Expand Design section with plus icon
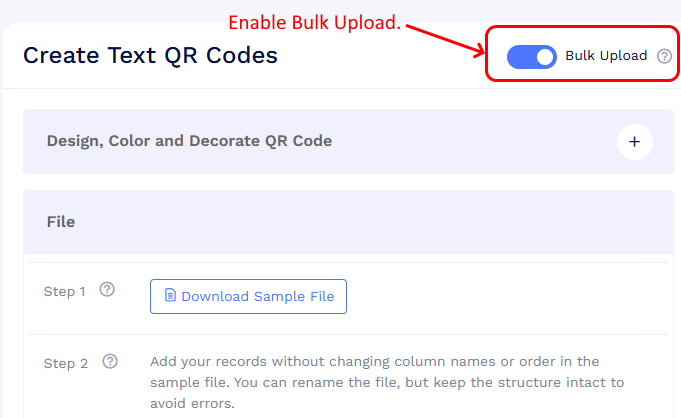The image size is (681, 418). (635, 142)
